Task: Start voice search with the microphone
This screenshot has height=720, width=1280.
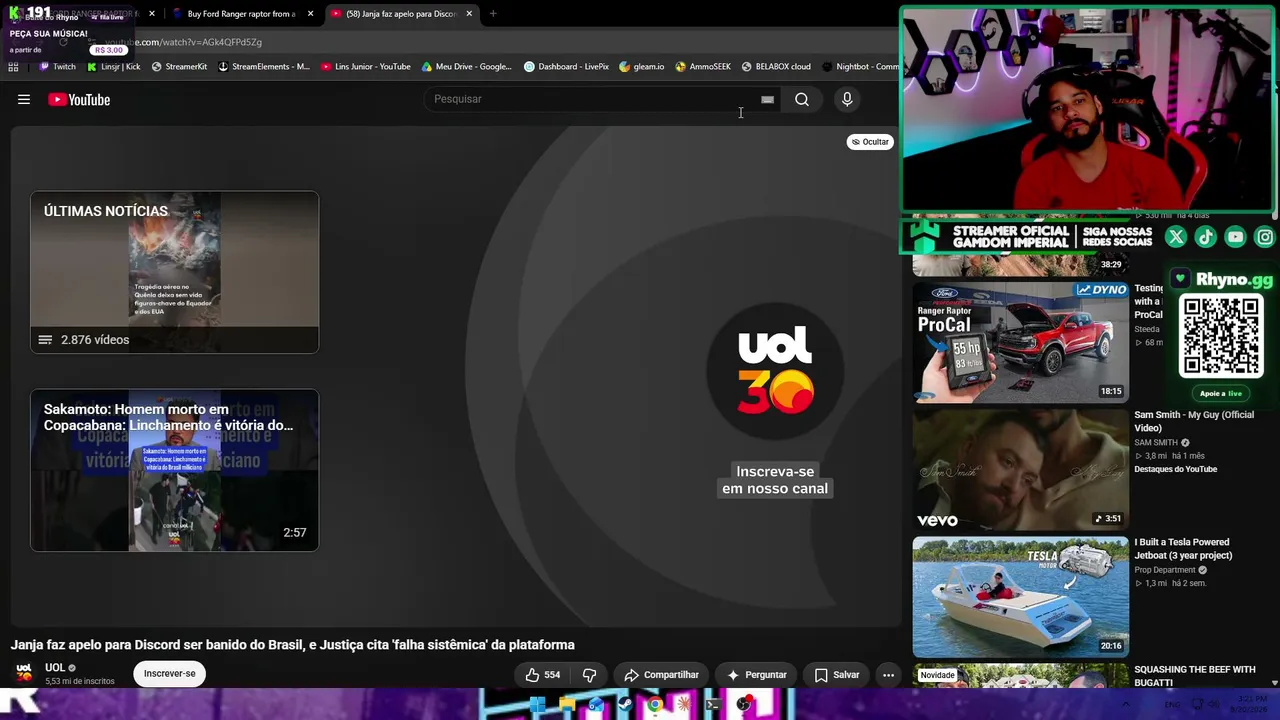Action: [x=847, y=99]
